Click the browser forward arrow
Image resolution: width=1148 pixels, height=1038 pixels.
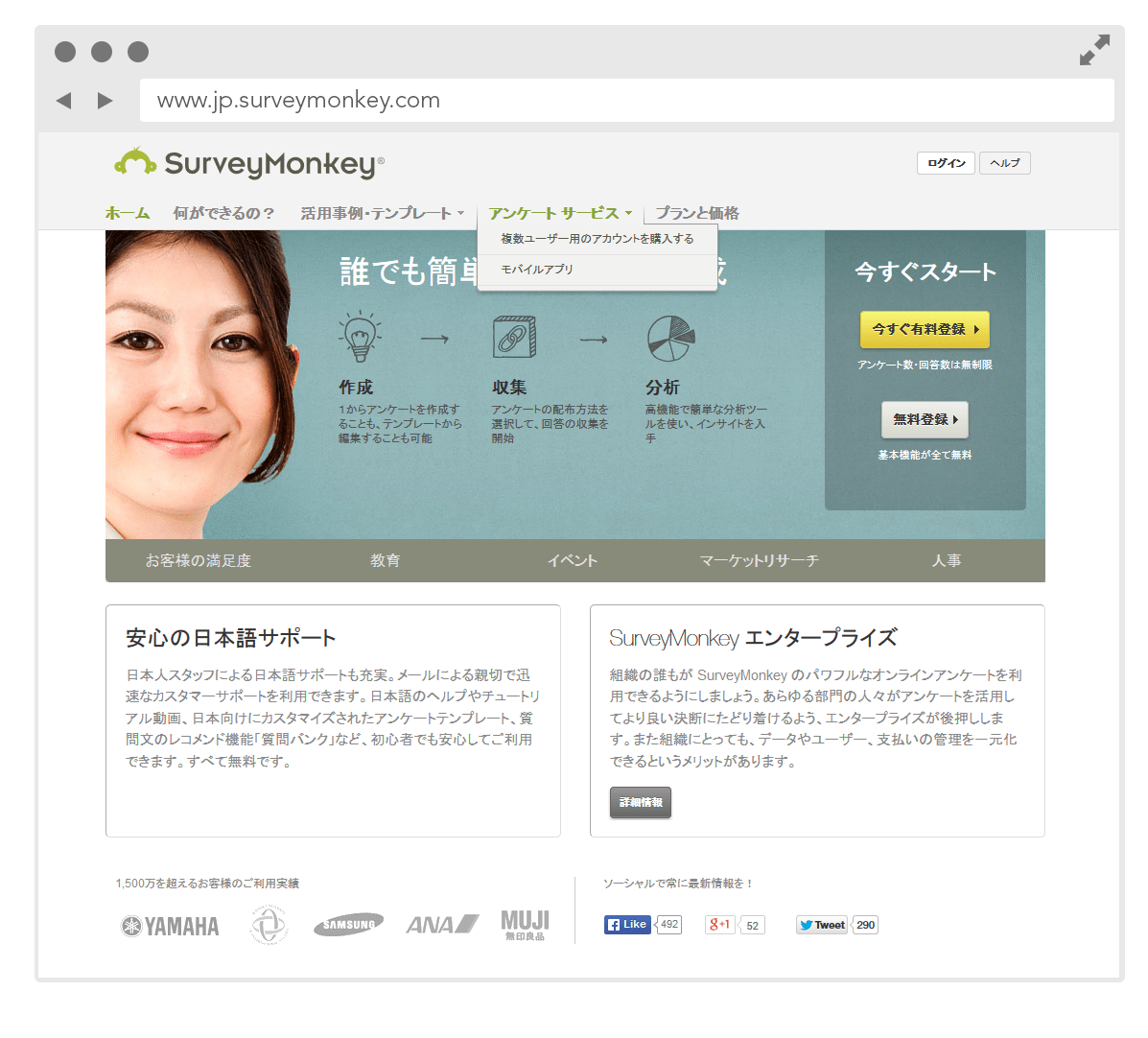point(105,101)
